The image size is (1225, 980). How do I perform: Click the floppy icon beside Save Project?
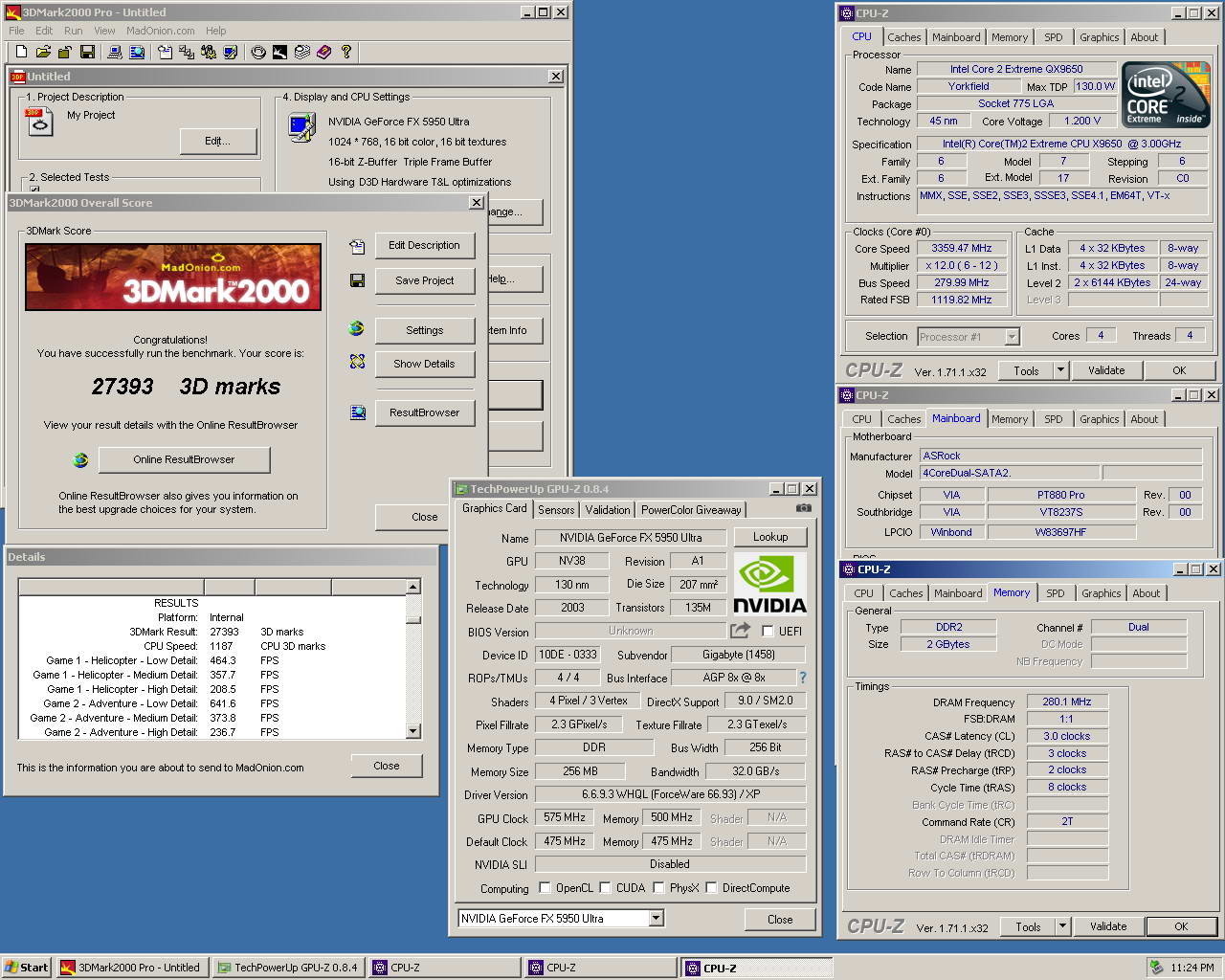coord(357,280)
